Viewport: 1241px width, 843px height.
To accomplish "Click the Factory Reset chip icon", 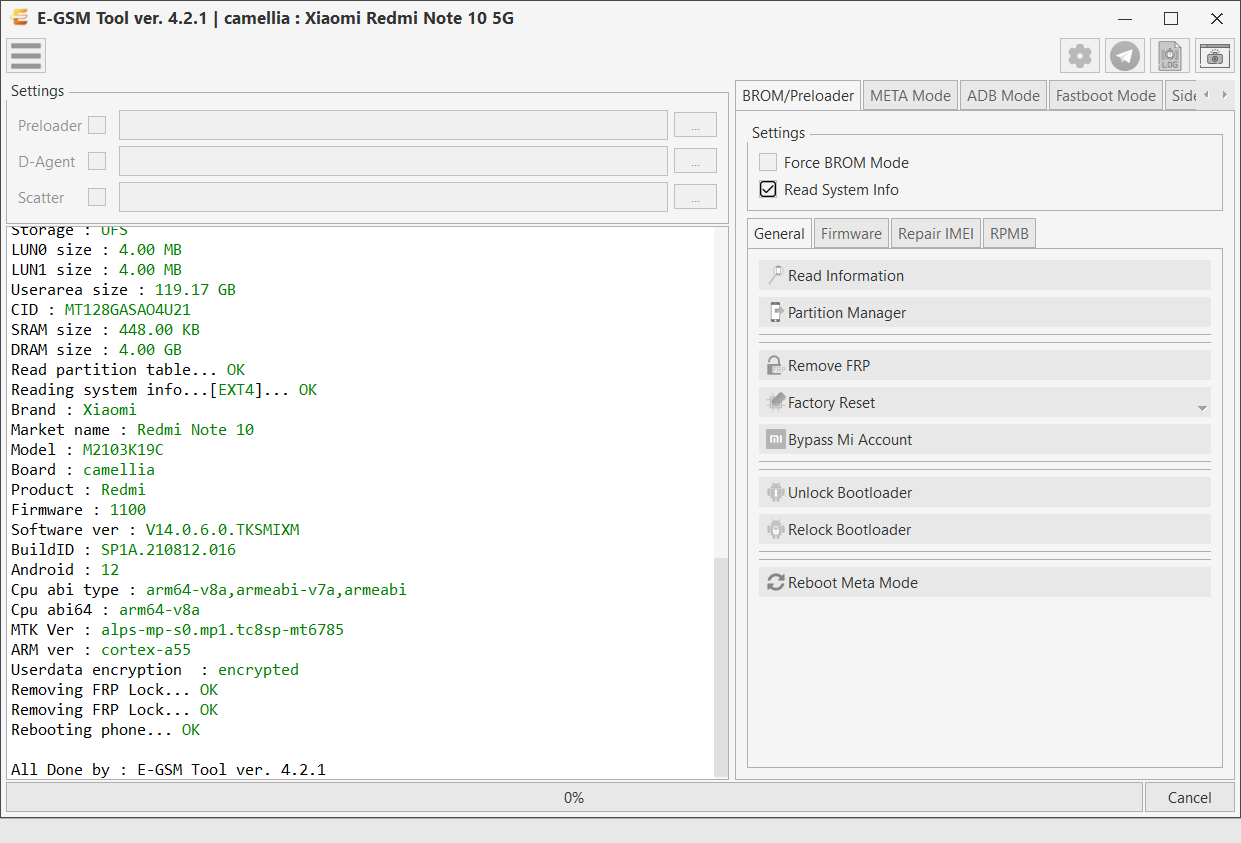I will pos(776,402).
